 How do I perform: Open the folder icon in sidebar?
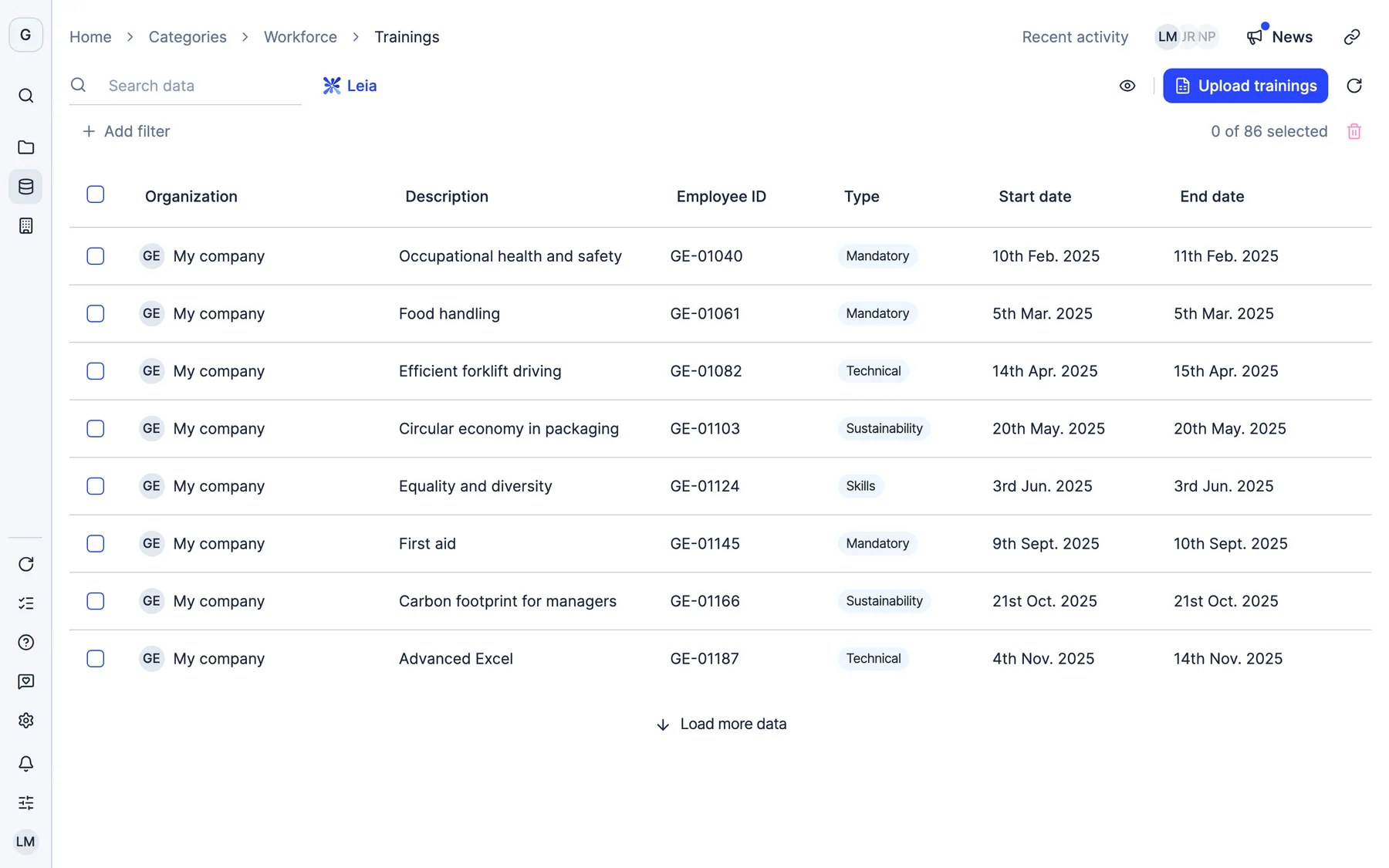pos(25,147)
